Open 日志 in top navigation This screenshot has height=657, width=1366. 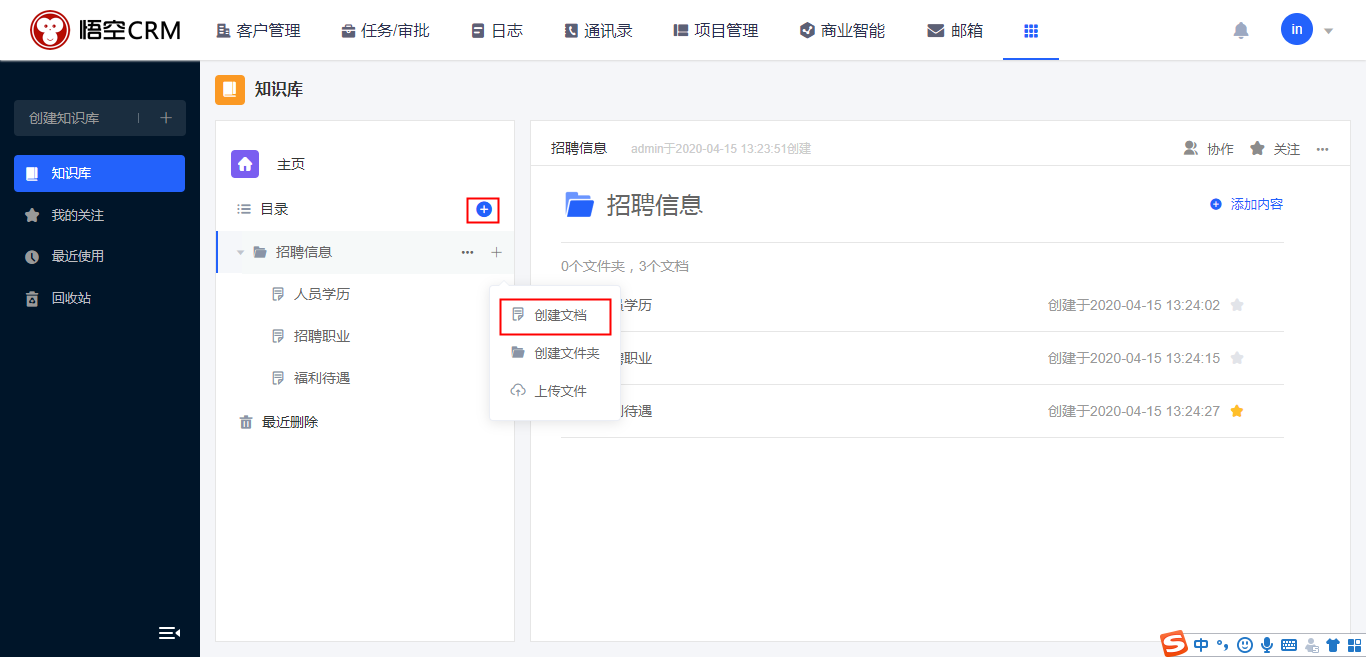(x=497, y=31)
